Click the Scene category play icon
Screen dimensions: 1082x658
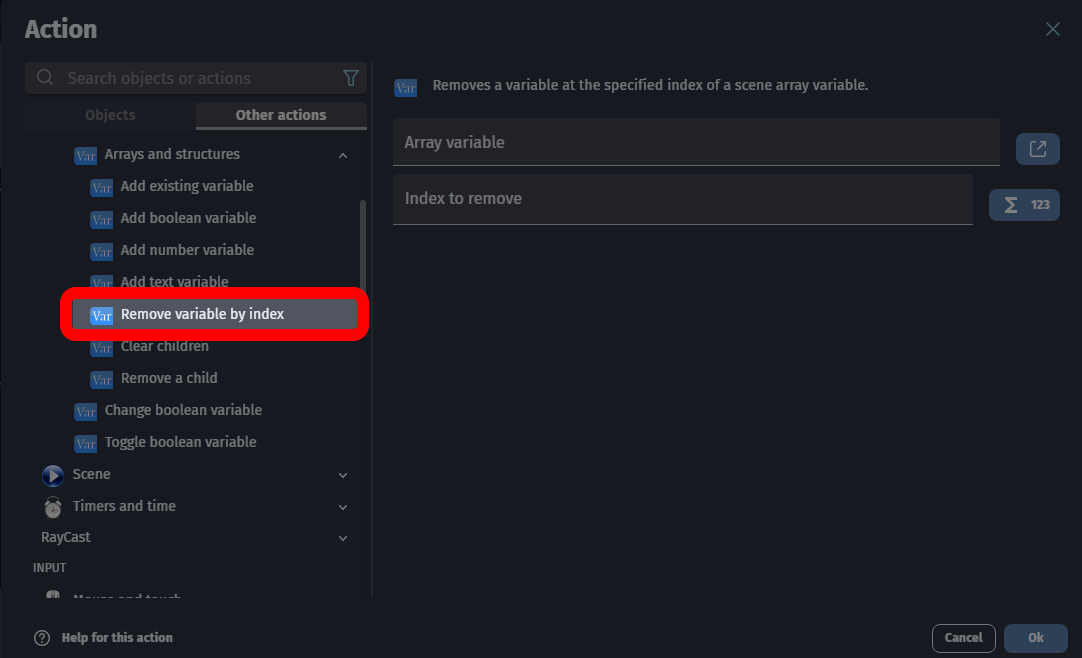(x=52, y=474)
